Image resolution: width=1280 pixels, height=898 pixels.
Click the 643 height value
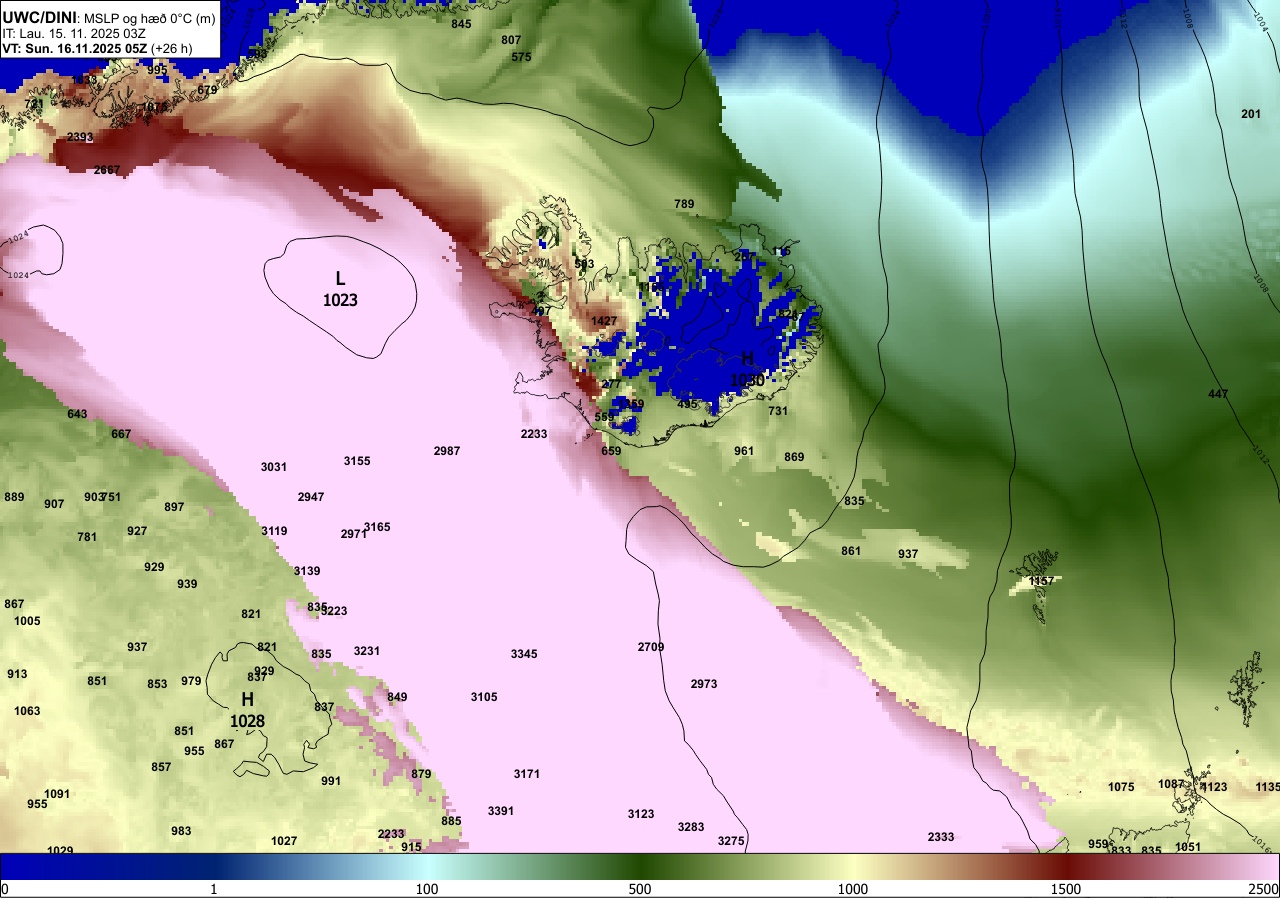[77, 414]
